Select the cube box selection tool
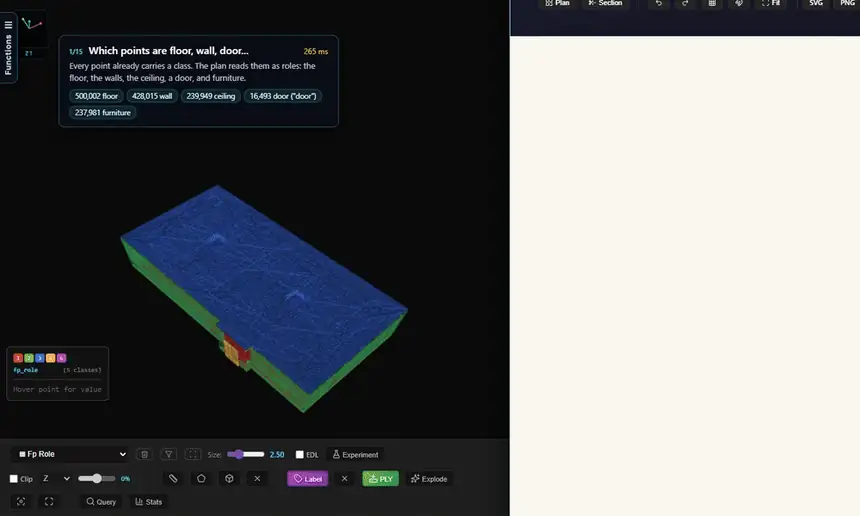Viewport: 860px width, 516px height. coord(229,479)
